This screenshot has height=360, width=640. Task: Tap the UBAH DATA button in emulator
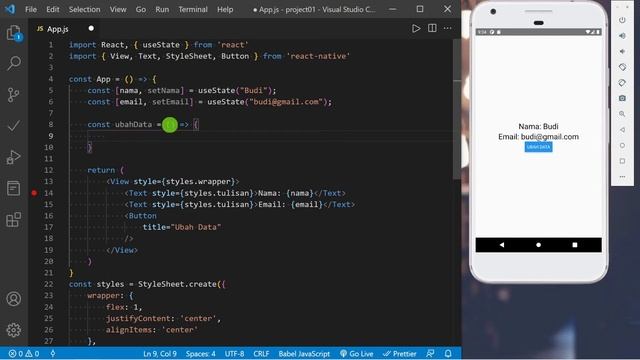coord(538,147)
